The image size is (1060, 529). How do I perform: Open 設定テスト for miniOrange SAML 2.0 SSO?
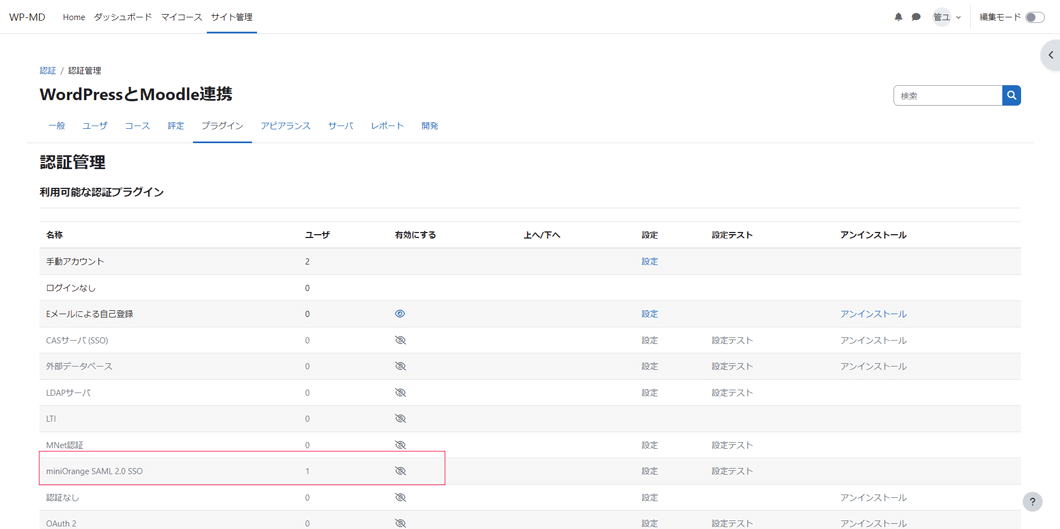point(732,471)
